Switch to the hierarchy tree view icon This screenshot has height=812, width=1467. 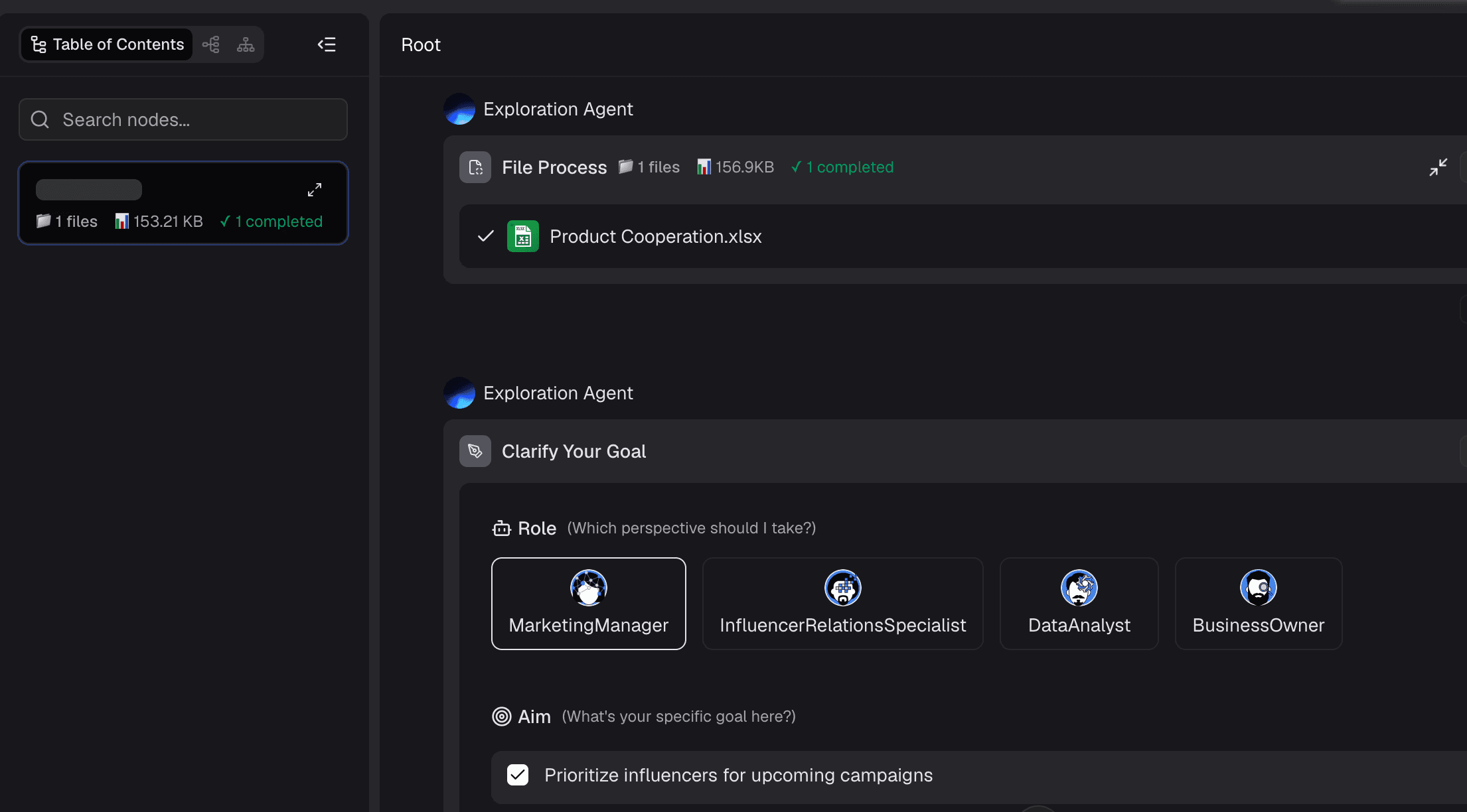246,44
